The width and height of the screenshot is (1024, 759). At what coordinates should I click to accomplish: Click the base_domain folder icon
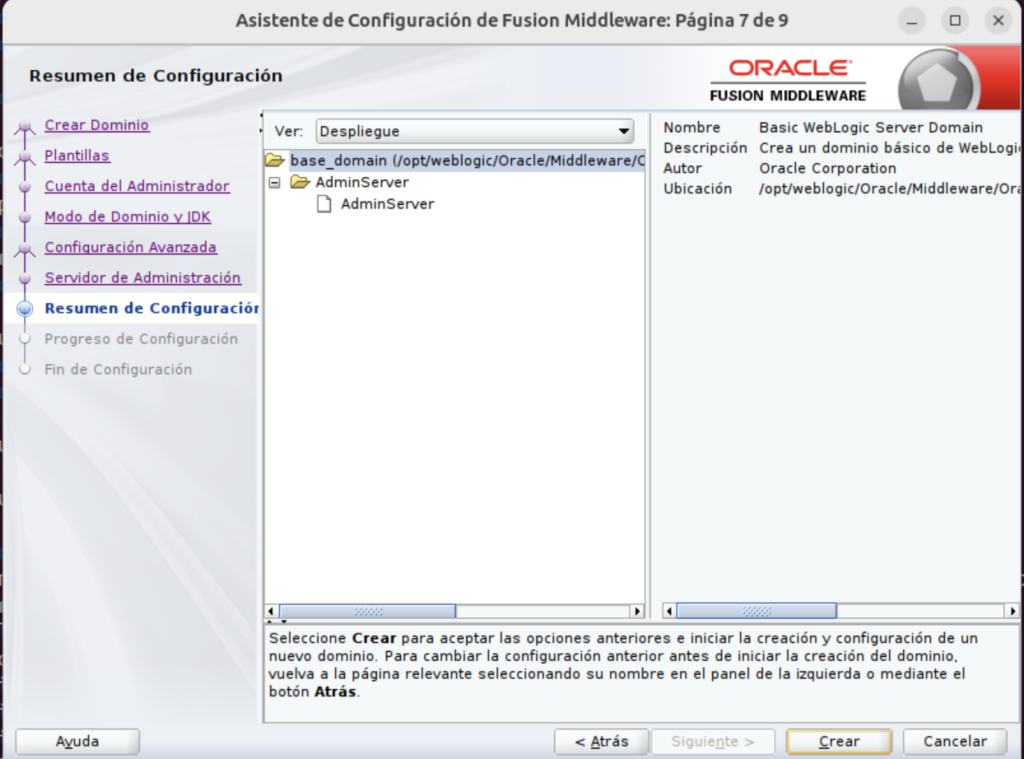coord(275,161)
